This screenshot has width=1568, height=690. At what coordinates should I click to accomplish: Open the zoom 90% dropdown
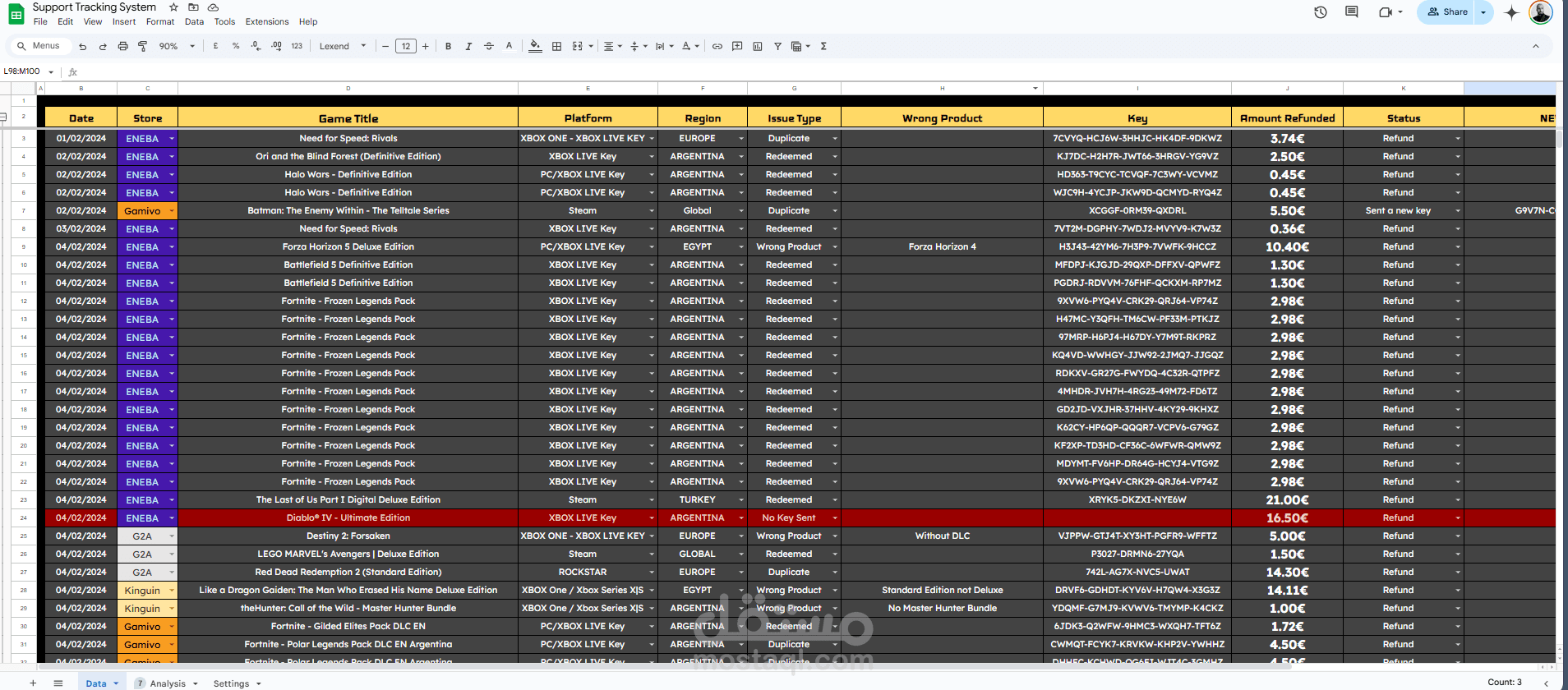(177, 46)
